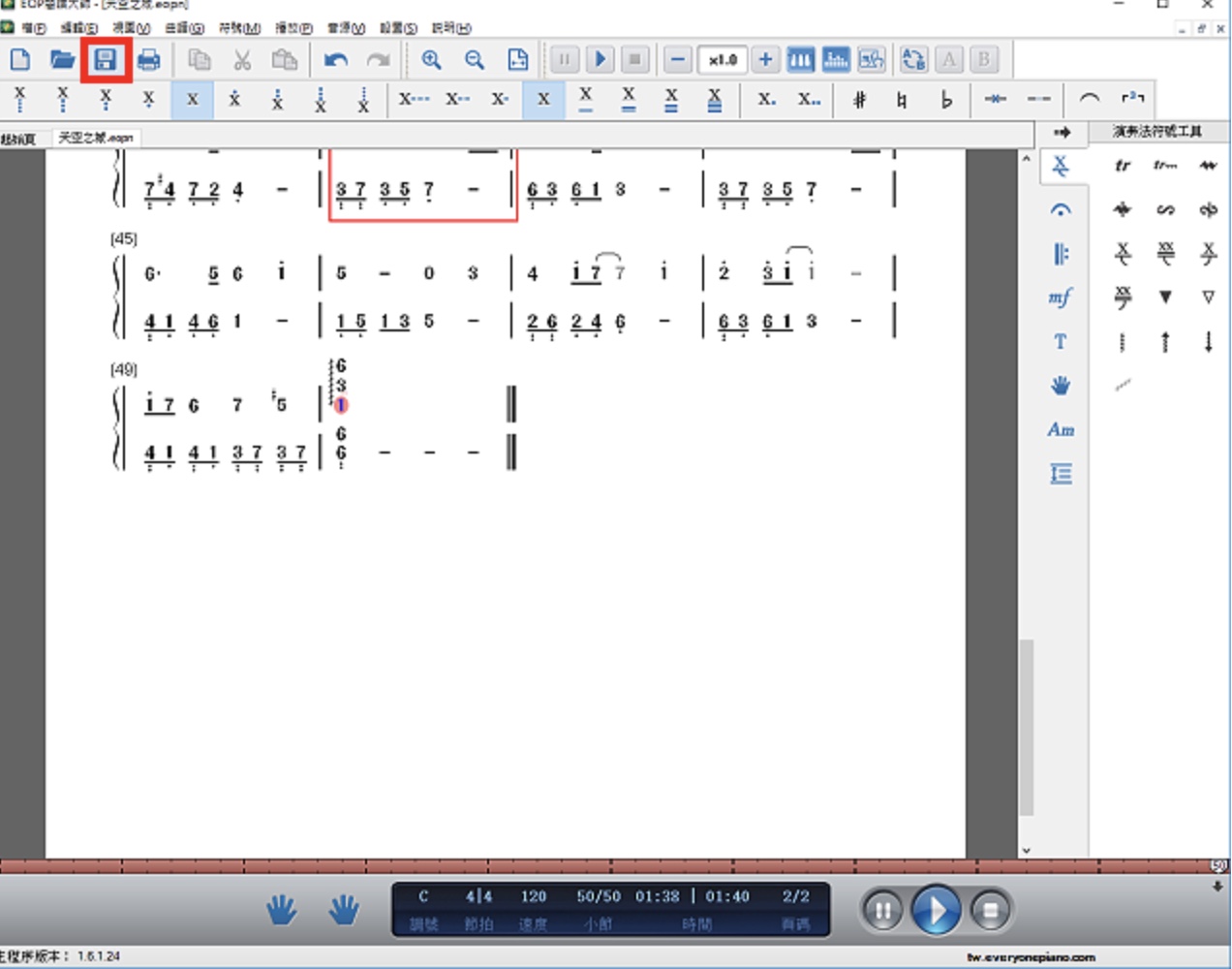Click the A-B loop repeat icon
Viewport: 1232px width, 969px height.
click(913, 60)
